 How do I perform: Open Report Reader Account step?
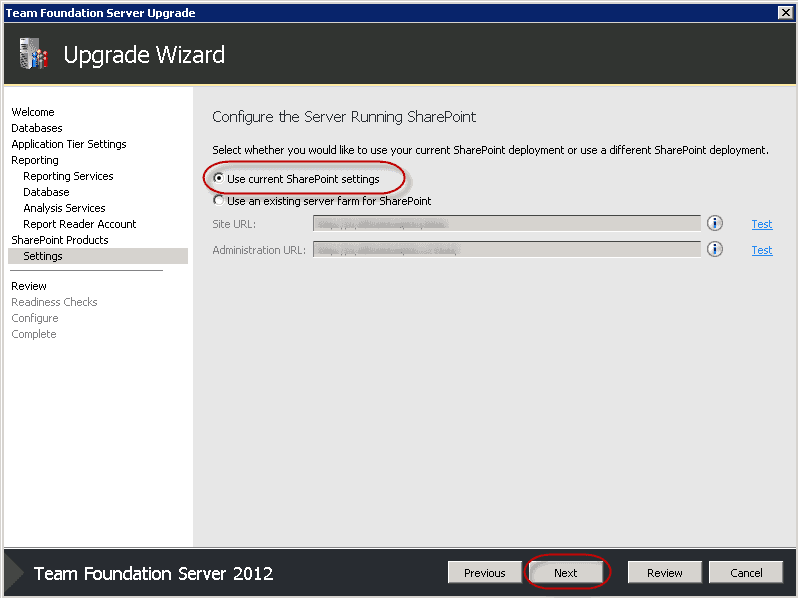[x=80, y=224]
